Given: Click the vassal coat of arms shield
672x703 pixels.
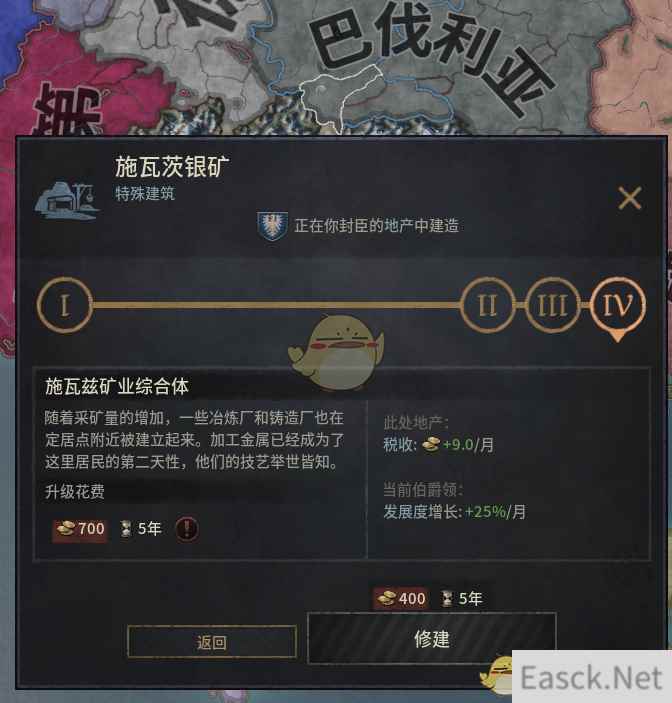Looking at the screenshot, I should (273, 226).
